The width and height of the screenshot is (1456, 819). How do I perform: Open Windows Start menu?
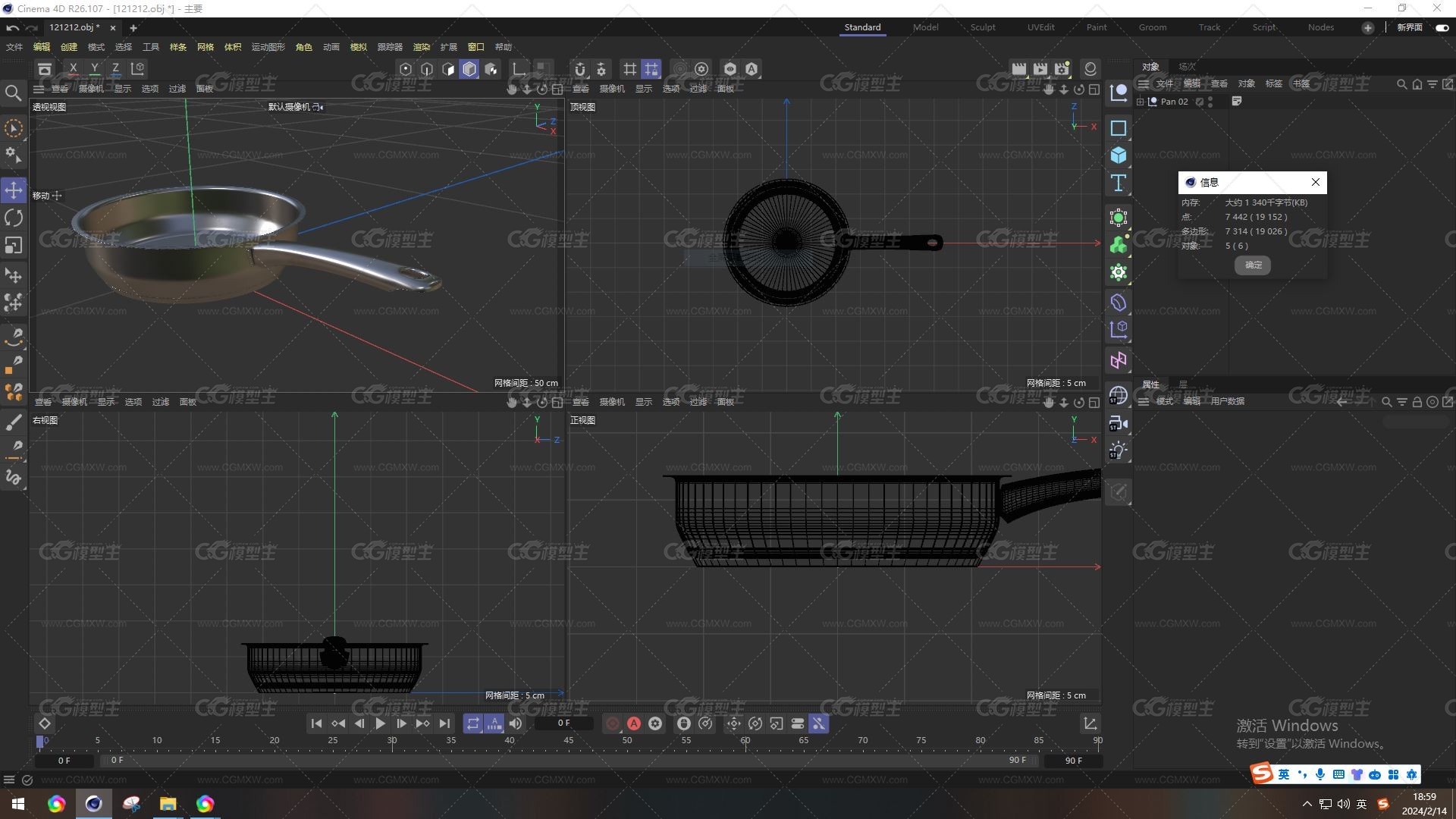tap(18, 804)
